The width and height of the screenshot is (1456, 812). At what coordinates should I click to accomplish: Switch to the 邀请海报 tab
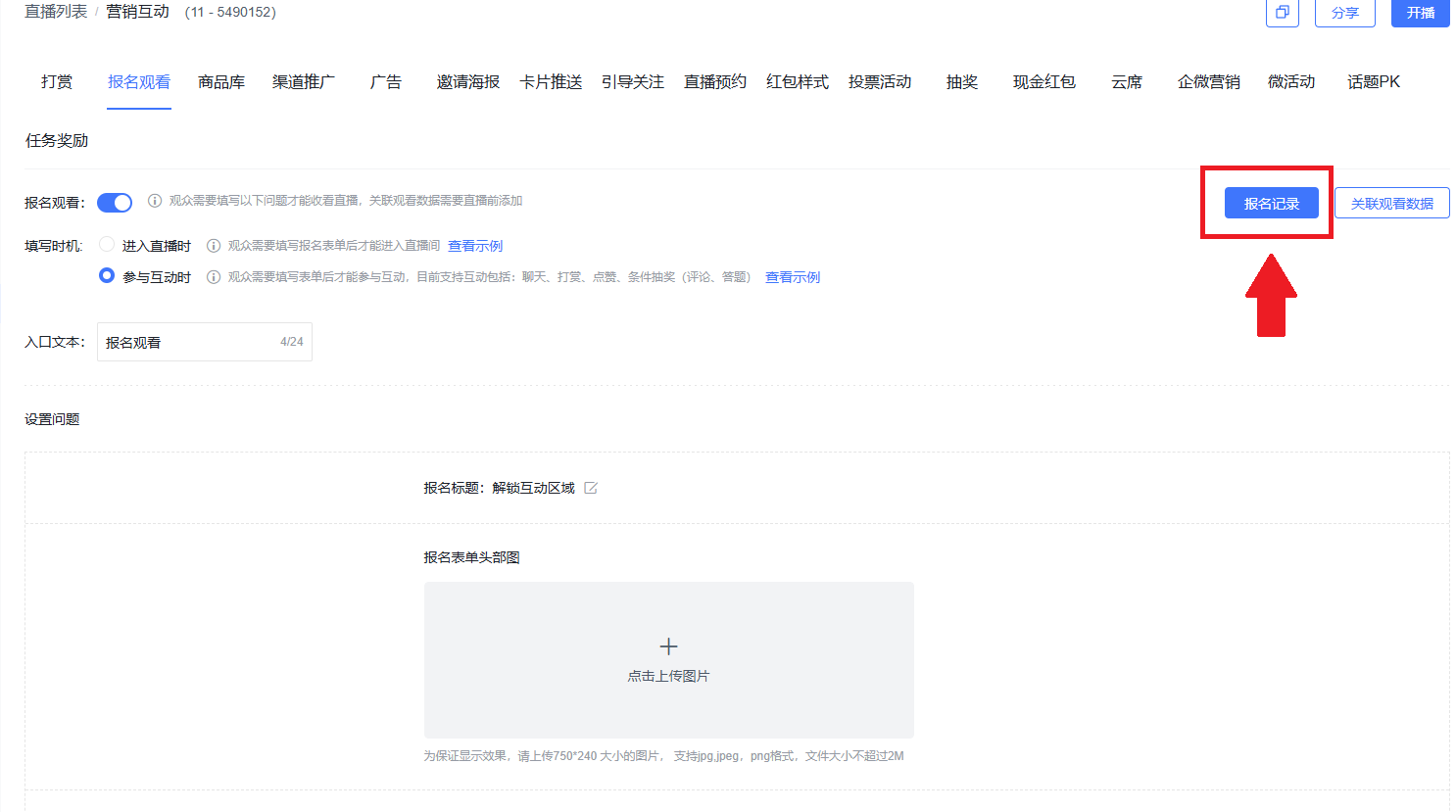point(468,82)
